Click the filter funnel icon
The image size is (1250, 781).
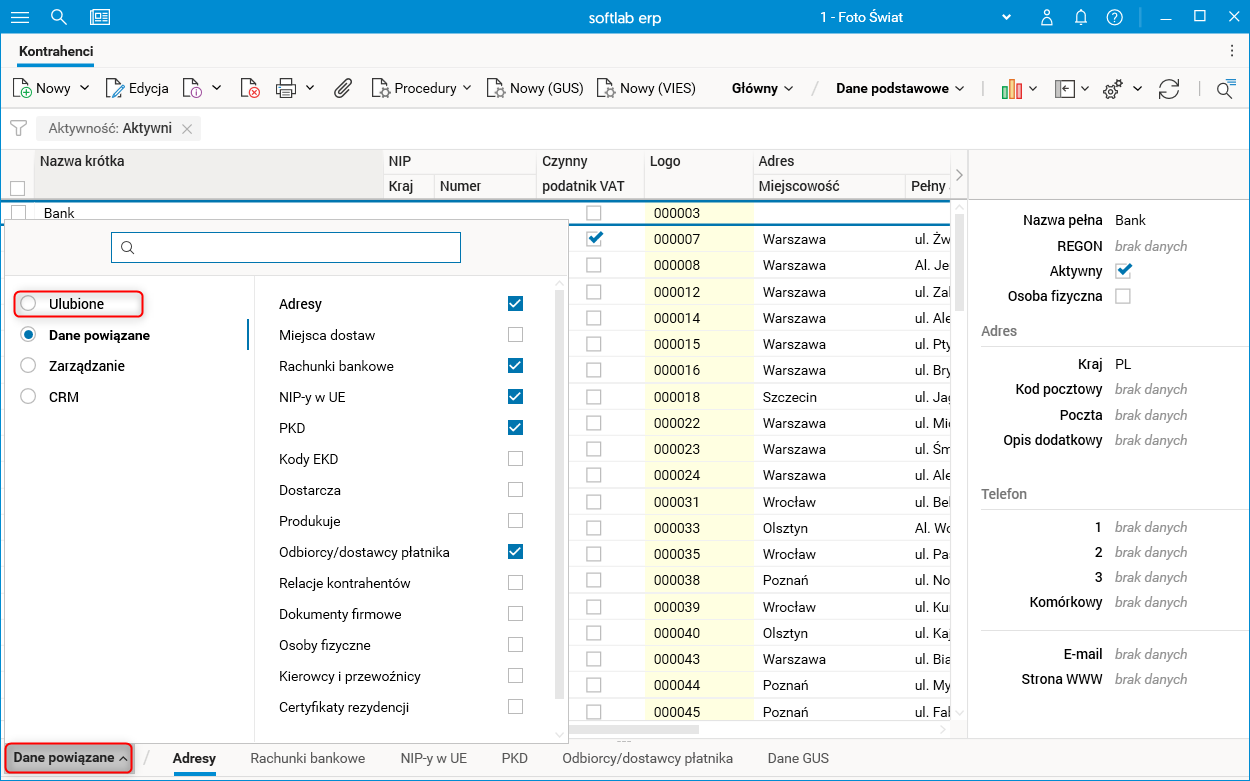point(18,128)
